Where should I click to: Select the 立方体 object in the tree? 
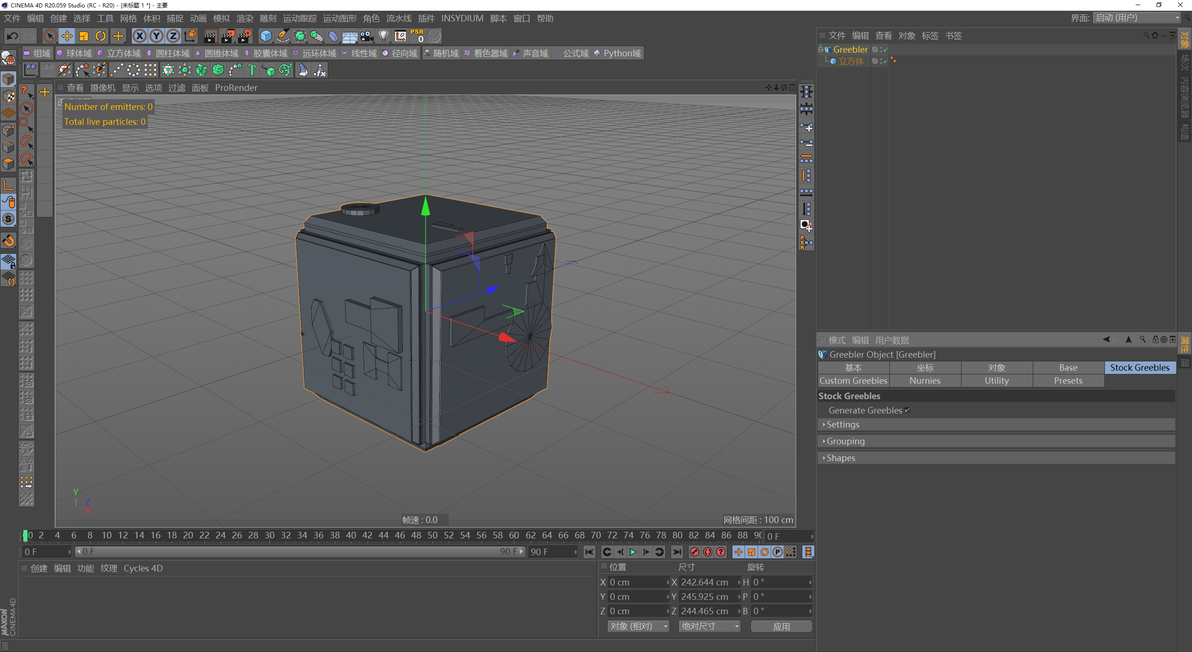click(x=851, y=61)
